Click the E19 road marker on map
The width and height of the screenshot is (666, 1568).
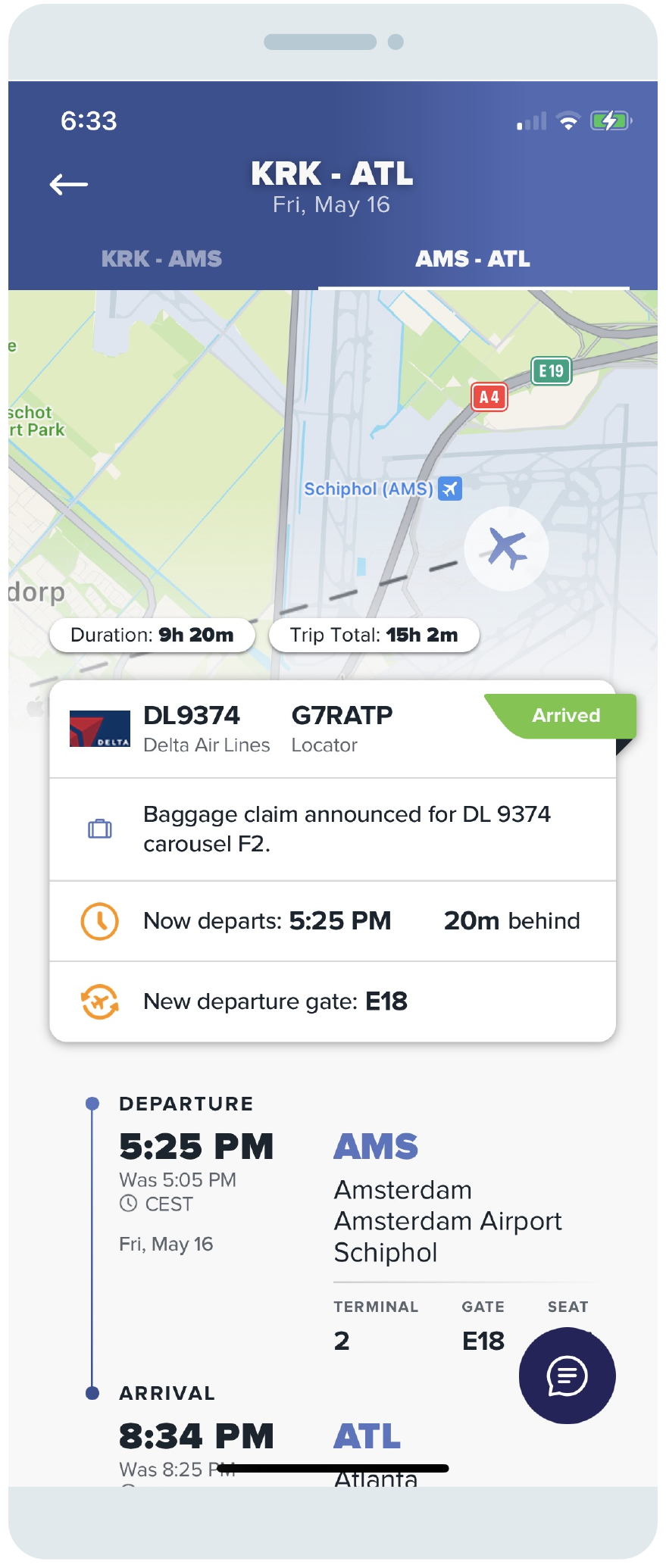coord(551,370)
